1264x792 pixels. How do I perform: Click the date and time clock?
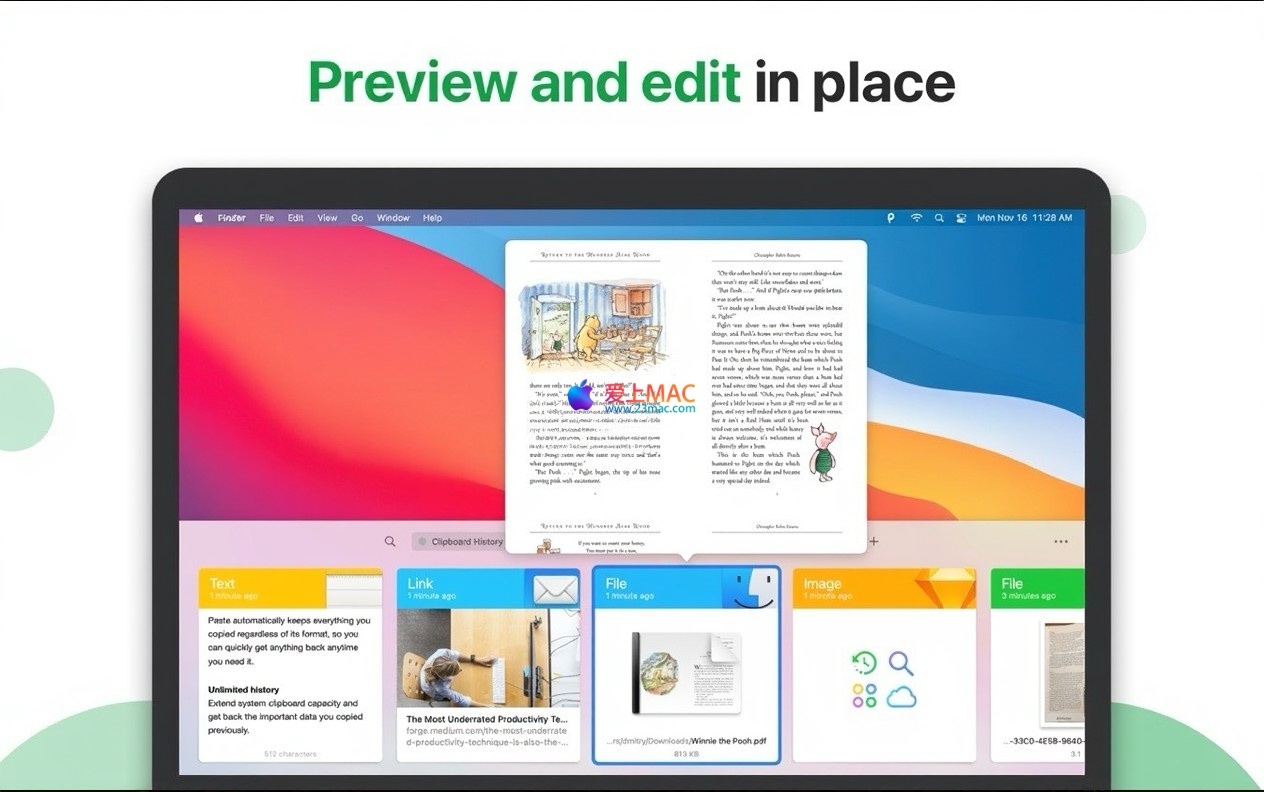[x=1024, y=218]
